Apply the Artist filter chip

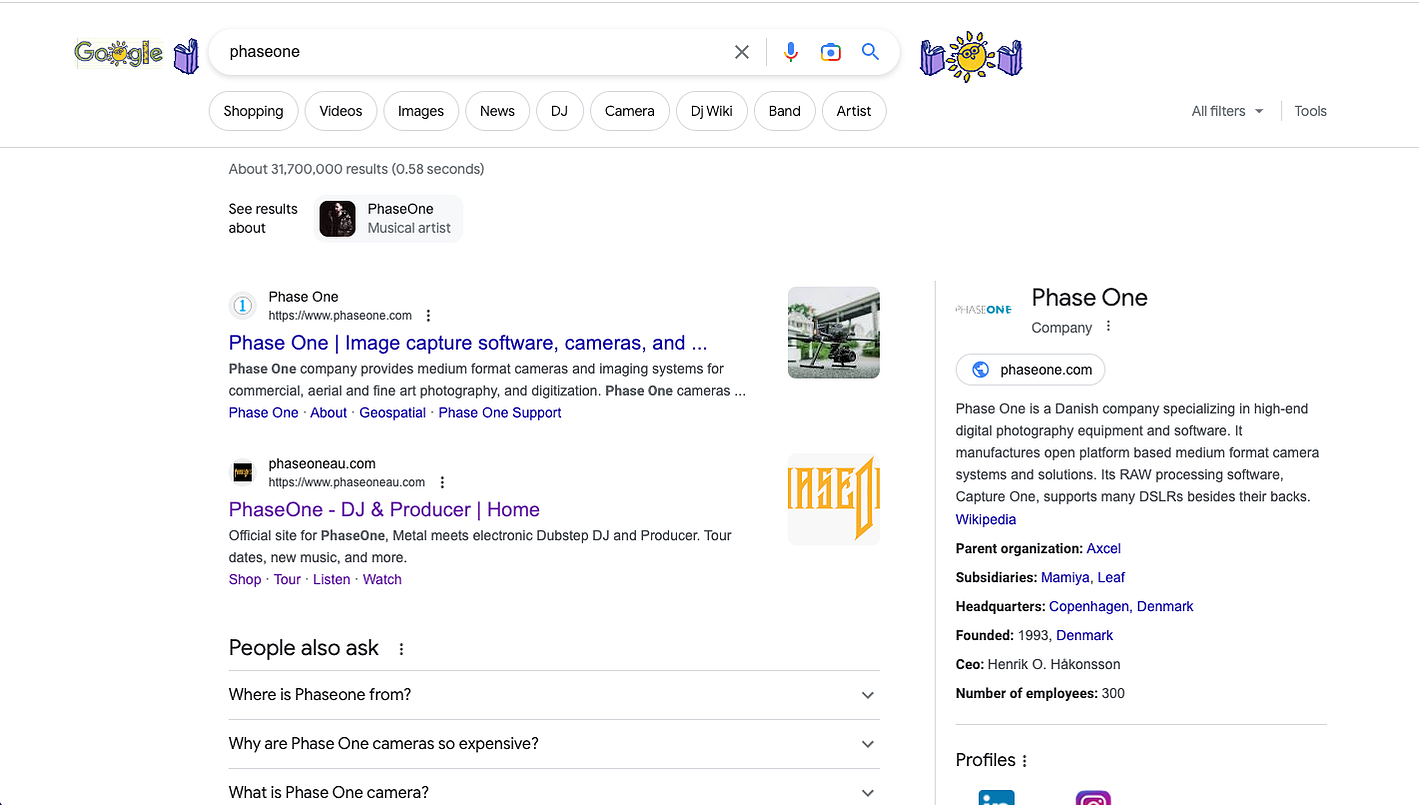point(854,111)
